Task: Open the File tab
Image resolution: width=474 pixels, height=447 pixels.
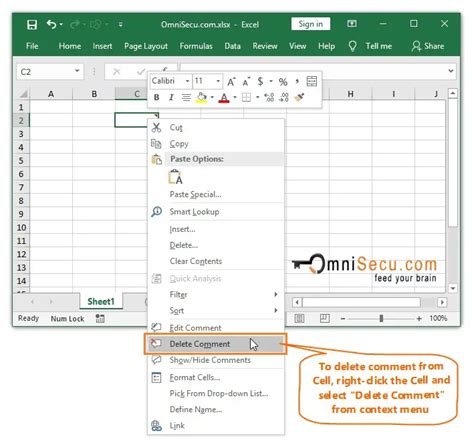Action: pos(32,46)
